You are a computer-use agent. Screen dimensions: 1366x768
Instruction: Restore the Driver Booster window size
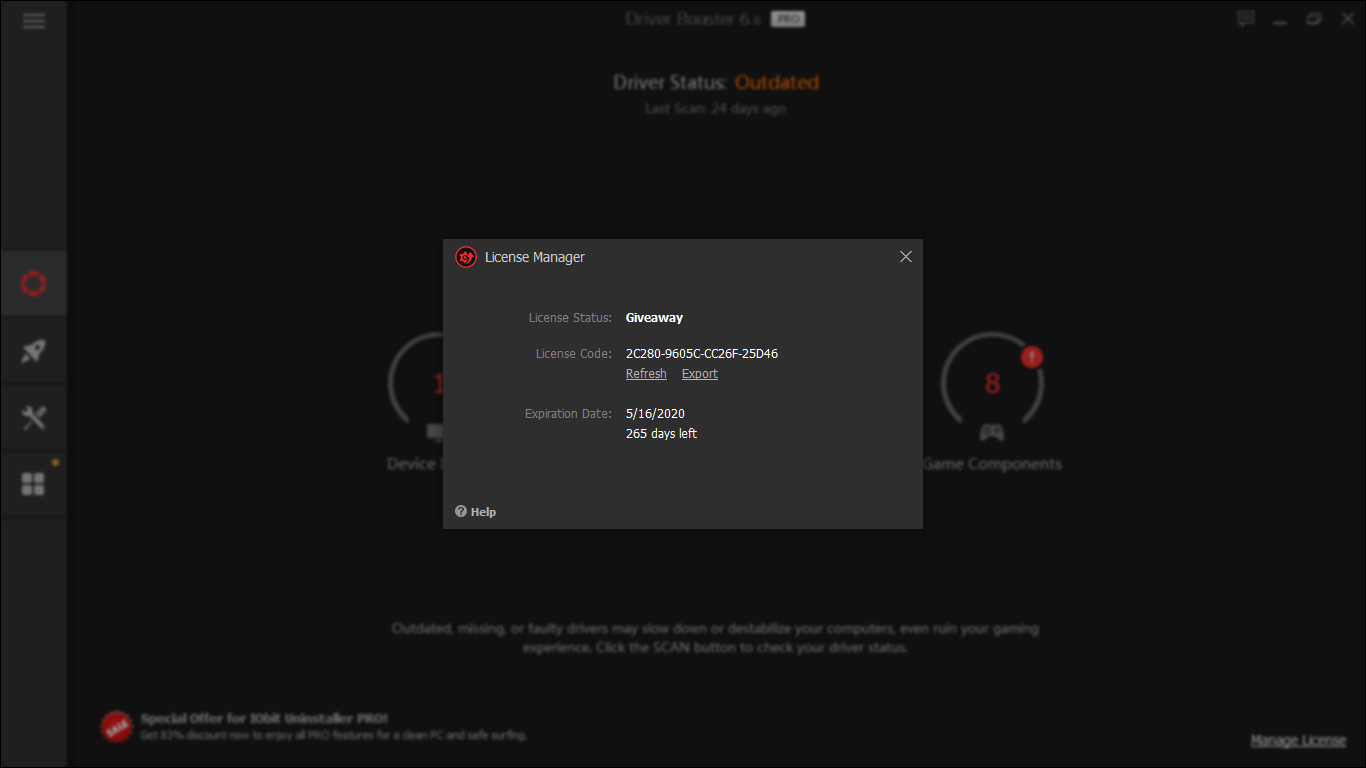coord(1314,19)
